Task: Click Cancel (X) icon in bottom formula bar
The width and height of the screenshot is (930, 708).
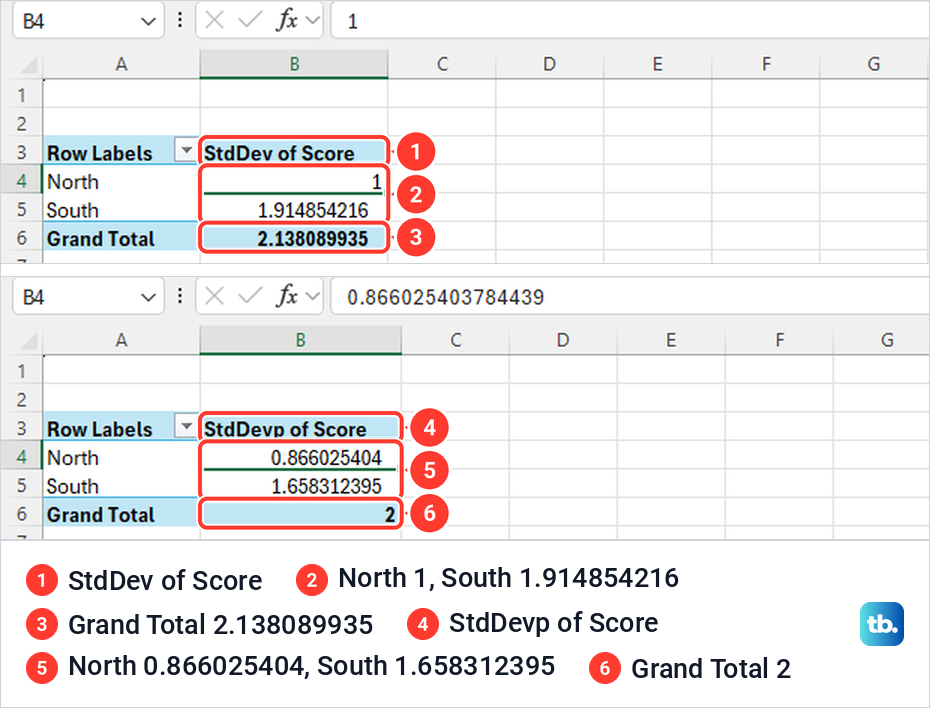Action: click(214, 296)
